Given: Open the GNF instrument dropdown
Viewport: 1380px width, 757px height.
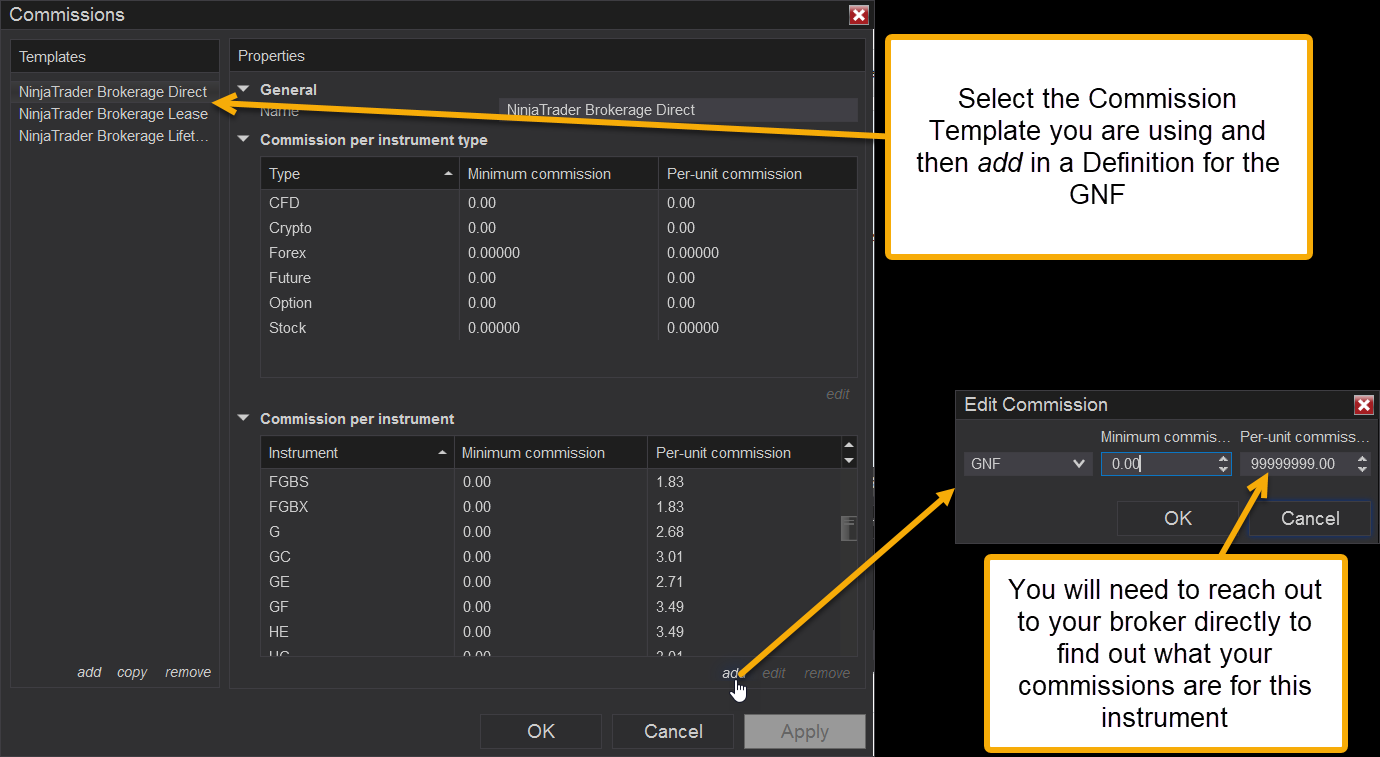Looking at the screenshot, I should (1028, 464).
